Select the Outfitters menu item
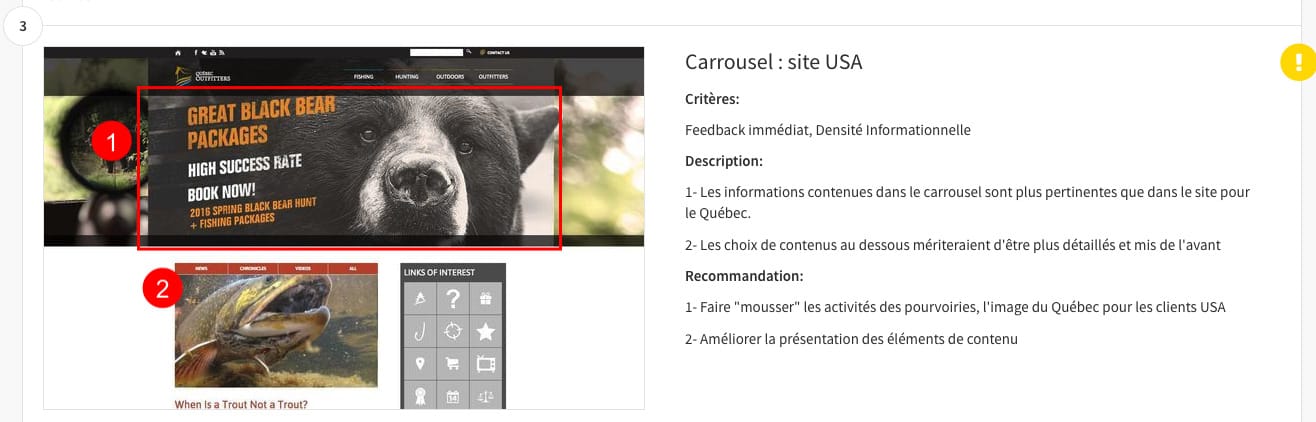This screenshot has height=422, width=1316. (x=493, y=77)
